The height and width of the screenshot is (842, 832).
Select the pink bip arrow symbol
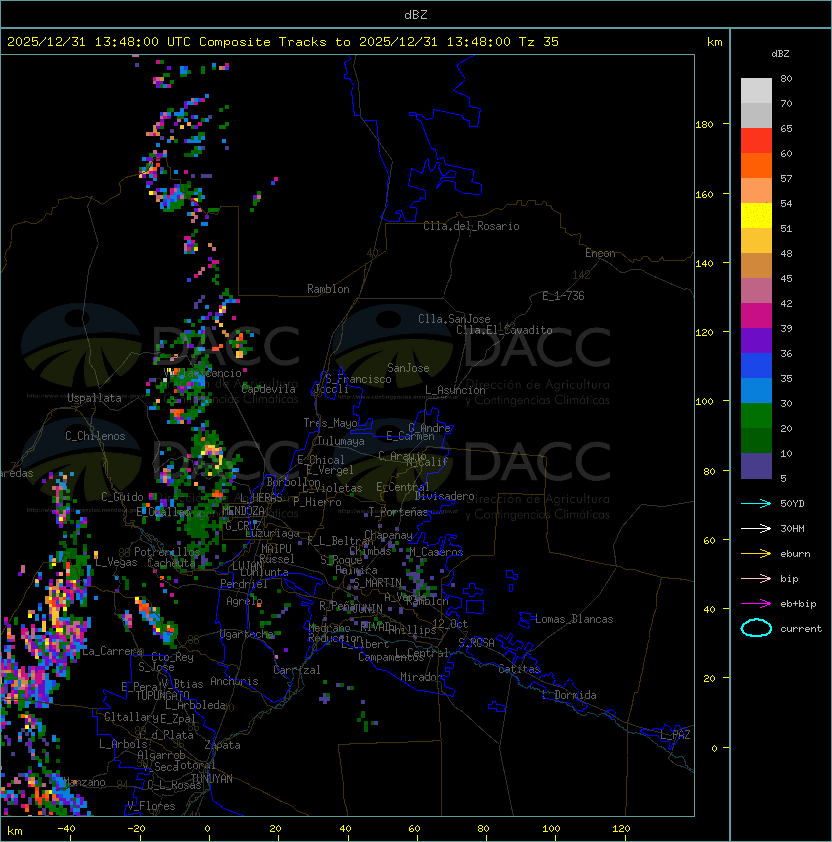tap(756, 579)
